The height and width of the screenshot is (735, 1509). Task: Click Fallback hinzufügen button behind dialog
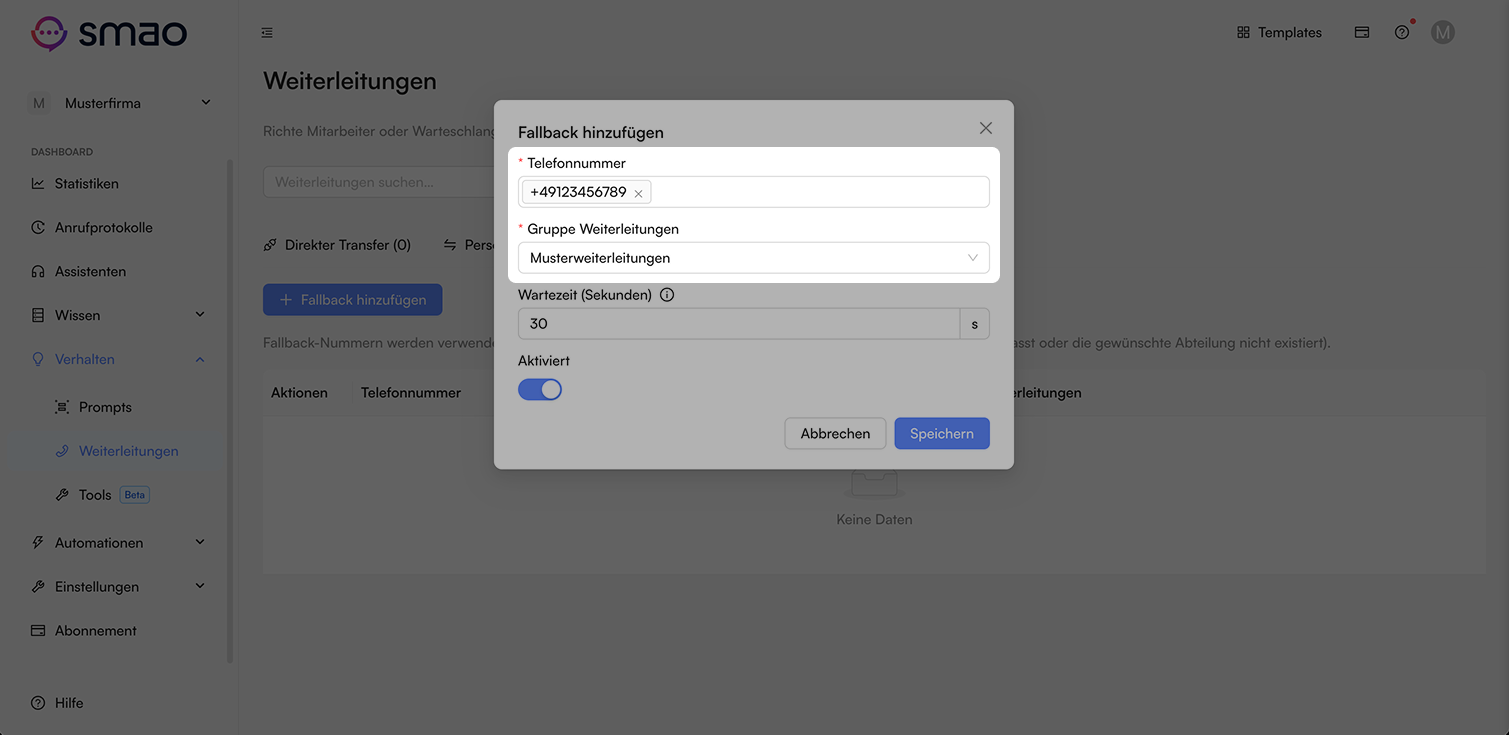coord(353,300)
